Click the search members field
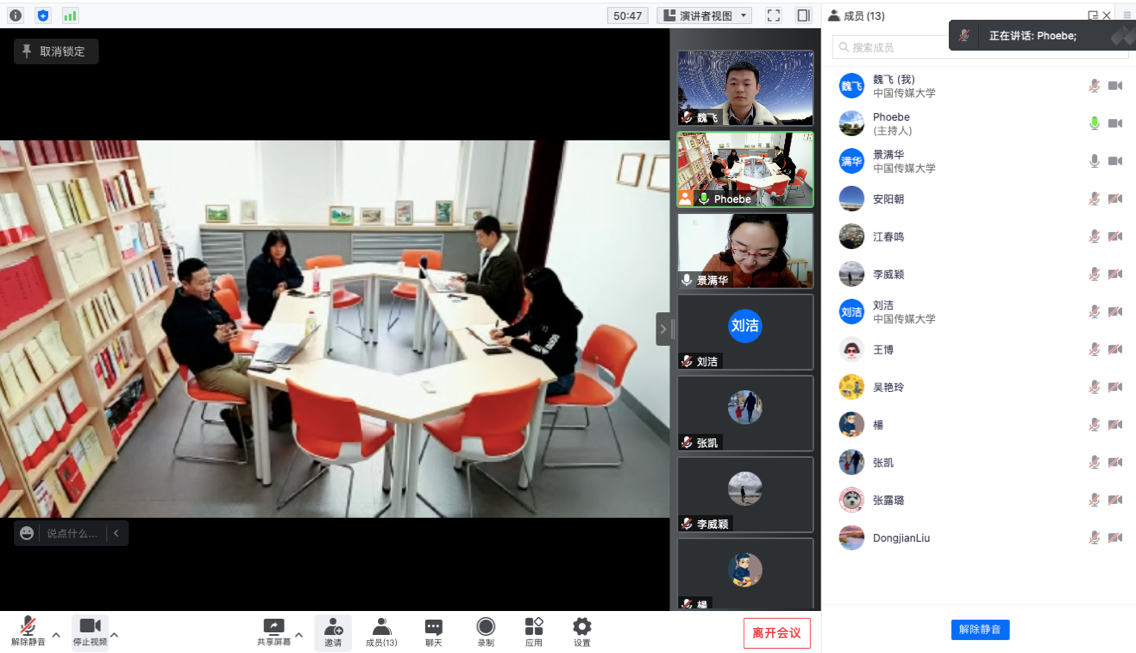The image size is (1136, 653). (x=890, y=47)
